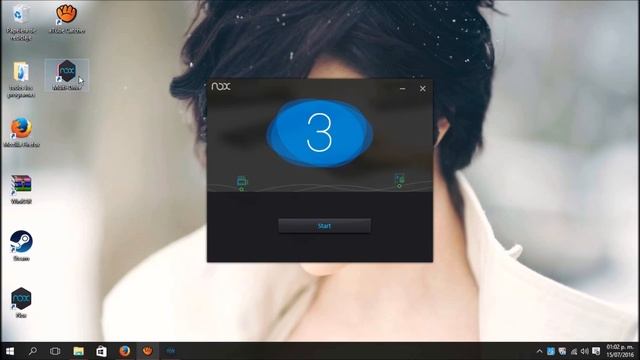Select the folder with blue flame icon
Screen dimensions: 640x360
21,80
